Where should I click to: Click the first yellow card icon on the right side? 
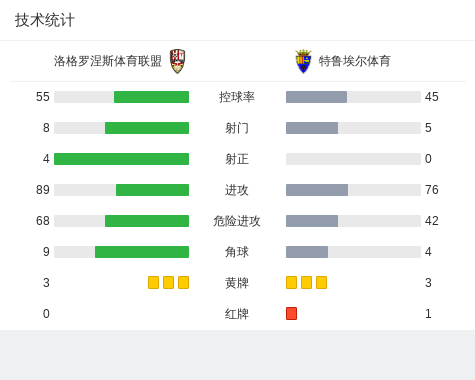pos(291,282)
